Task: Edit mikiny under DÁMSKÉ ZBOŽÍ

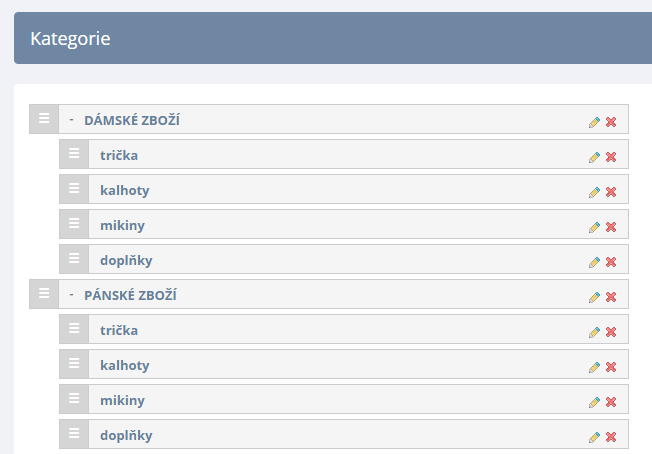Action: pyautogui.click(x=594, y=227)
